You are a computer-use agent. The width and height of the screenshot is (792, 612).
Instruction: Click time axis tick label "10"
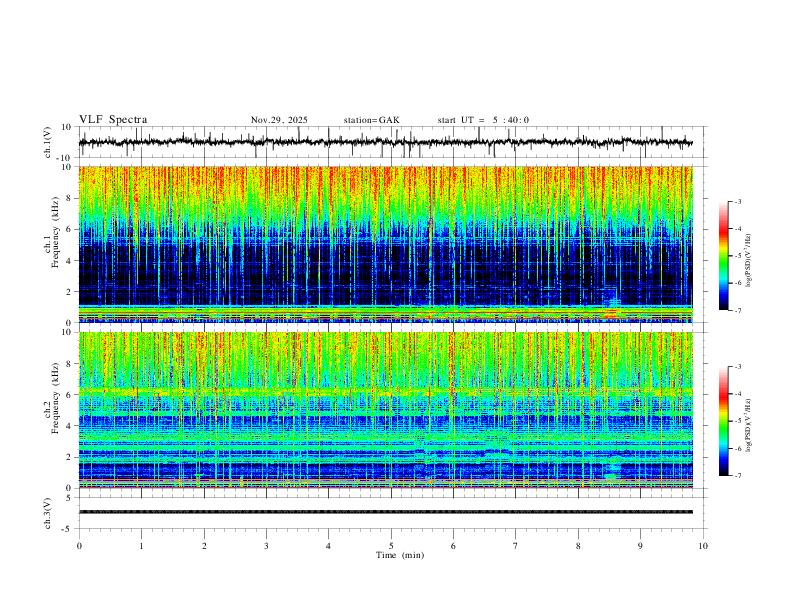[703, 546]
